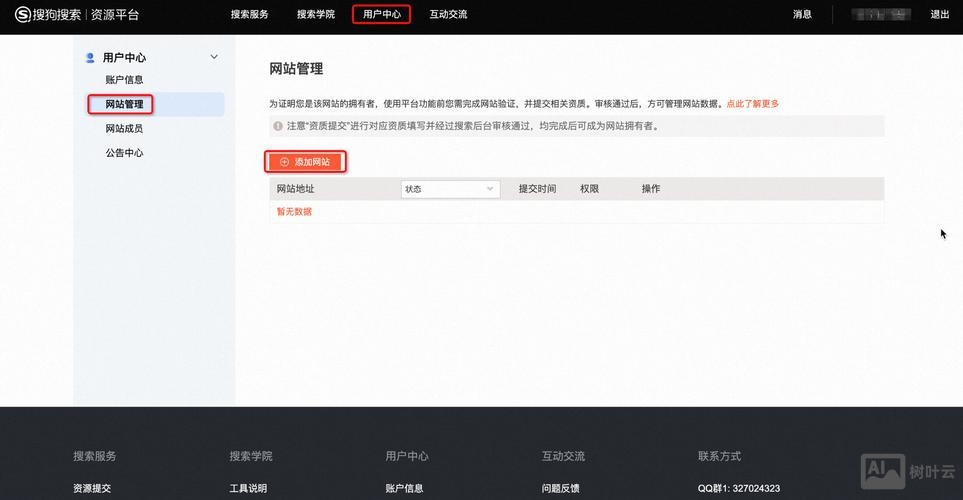Click the 添加网站 button
Screen dimensions: 963x500
coord(305,162)
